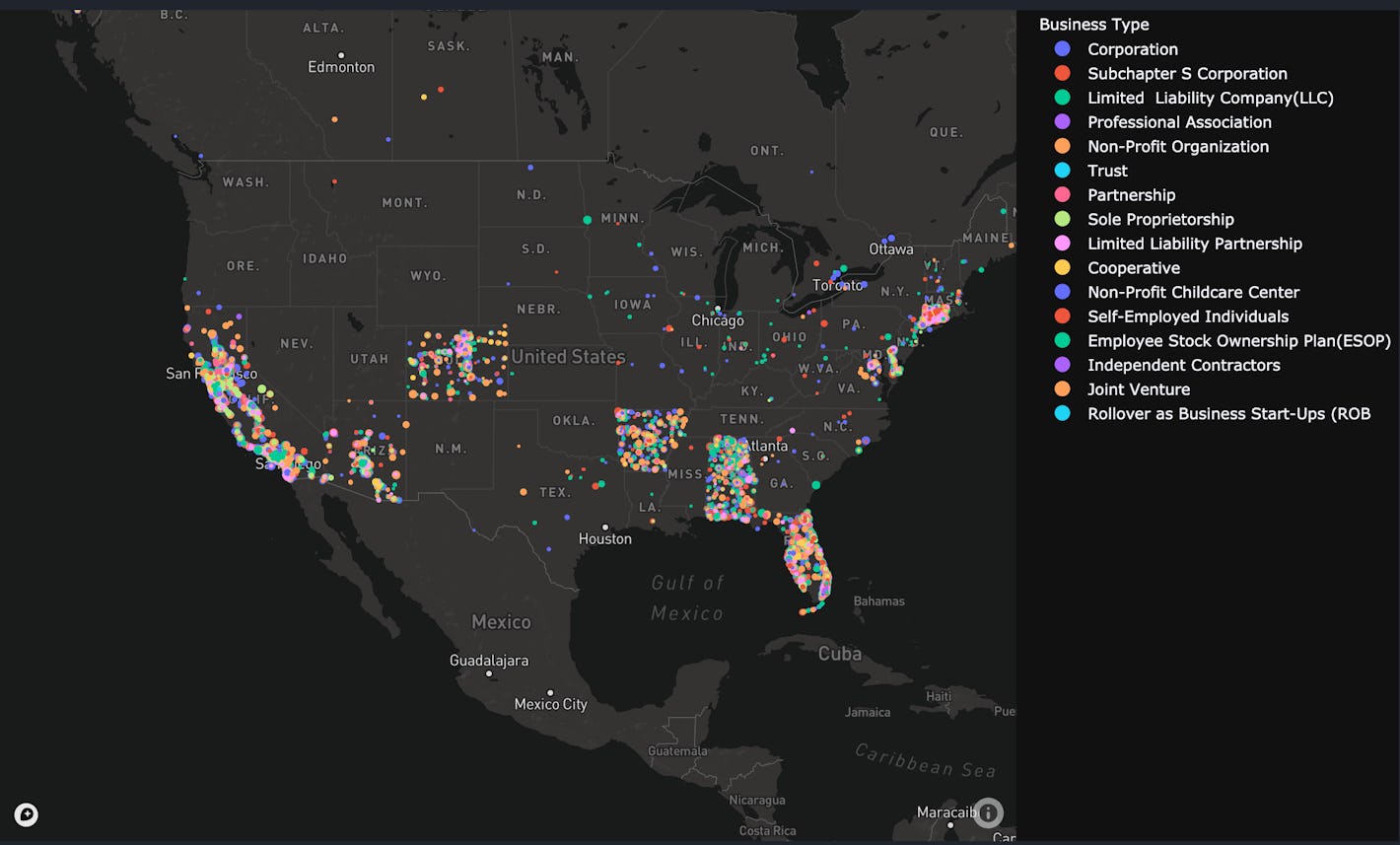
Task: Toggle the Non-Profit Organization legend entry
Action: [x=1178, y=146]
